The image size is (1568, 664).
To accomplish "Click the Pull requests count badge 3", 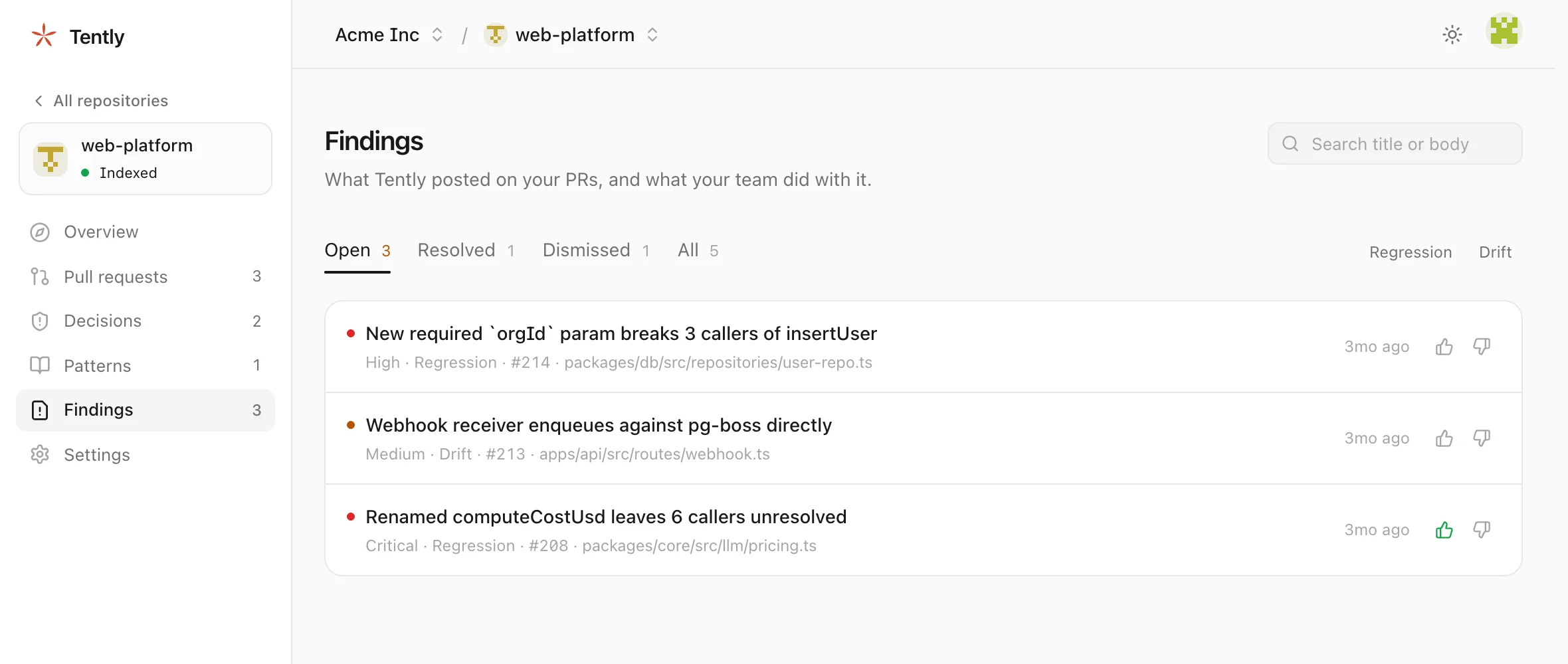I will [x=256, y=276].
